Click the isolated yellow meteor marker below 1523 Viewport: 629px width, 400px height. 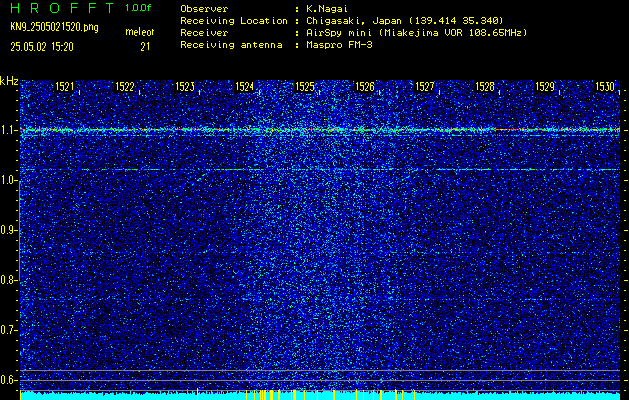tap(197, 394)
